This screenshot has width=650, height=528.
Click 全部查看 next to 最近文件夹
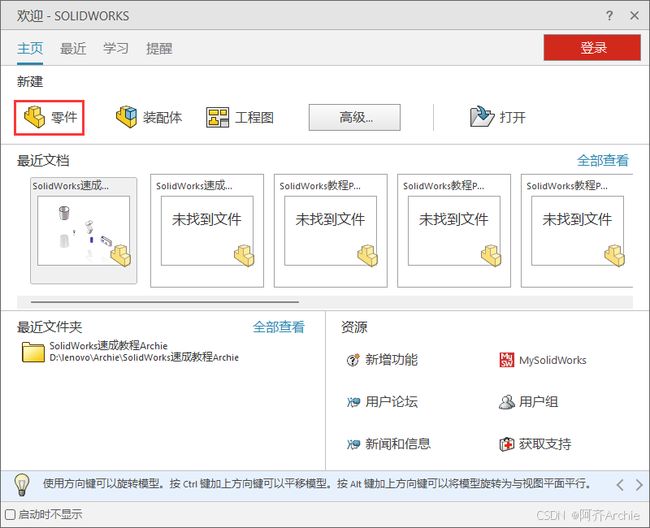coord(279,327)
